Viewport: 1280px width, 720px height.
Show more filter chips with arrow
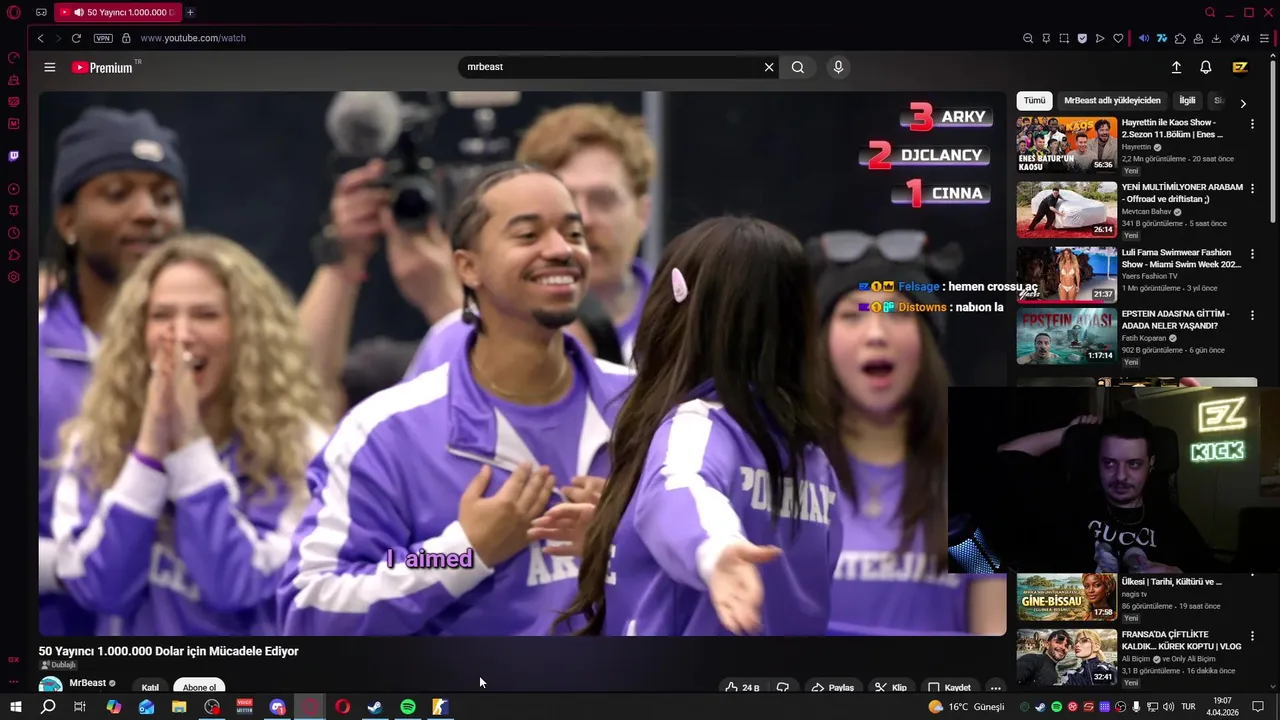(1243, 103)
